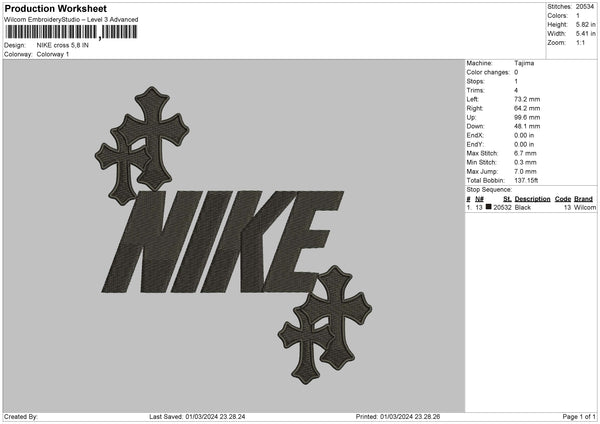Click the Color changes value 0
600x424 pixels.
pos(516,72)
